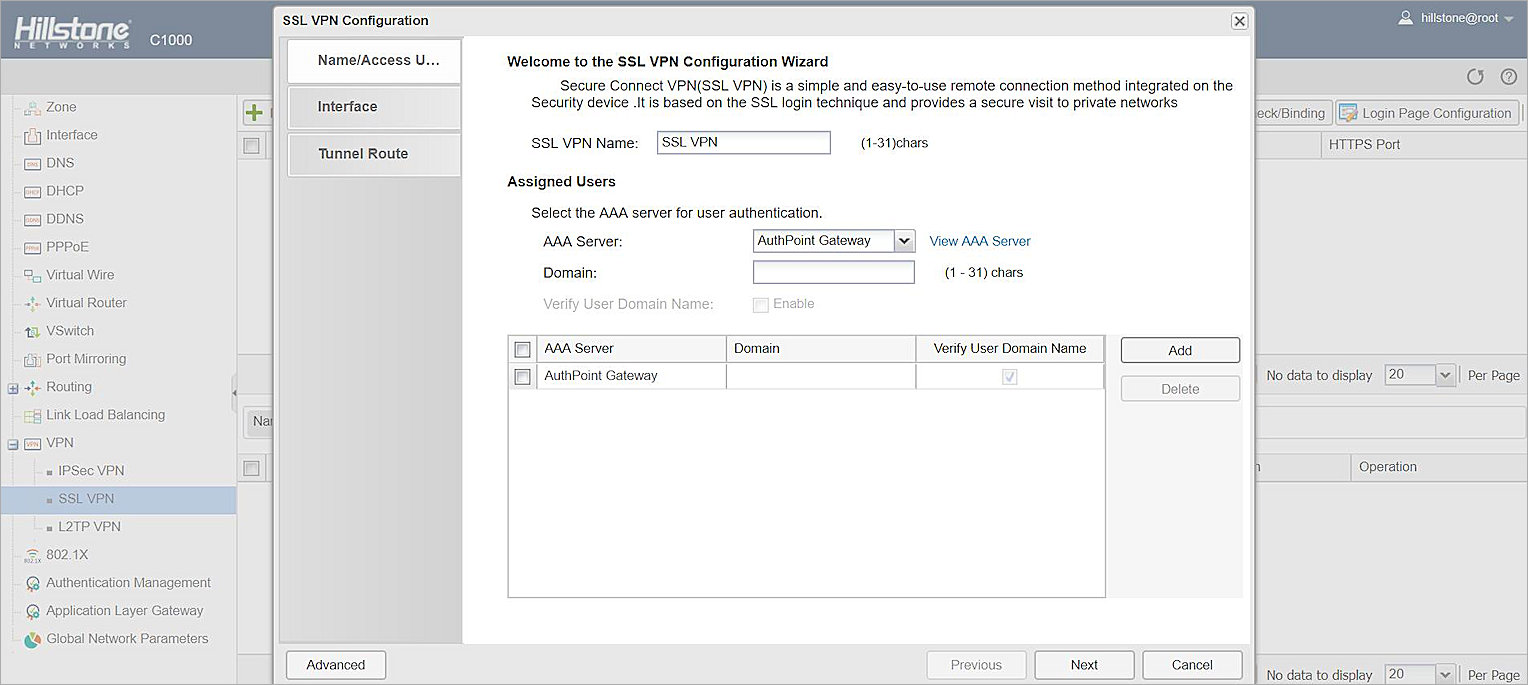Screen dimensions: 1528x685
Task: Switch to the Interface wizard tab
Action: 373,107
